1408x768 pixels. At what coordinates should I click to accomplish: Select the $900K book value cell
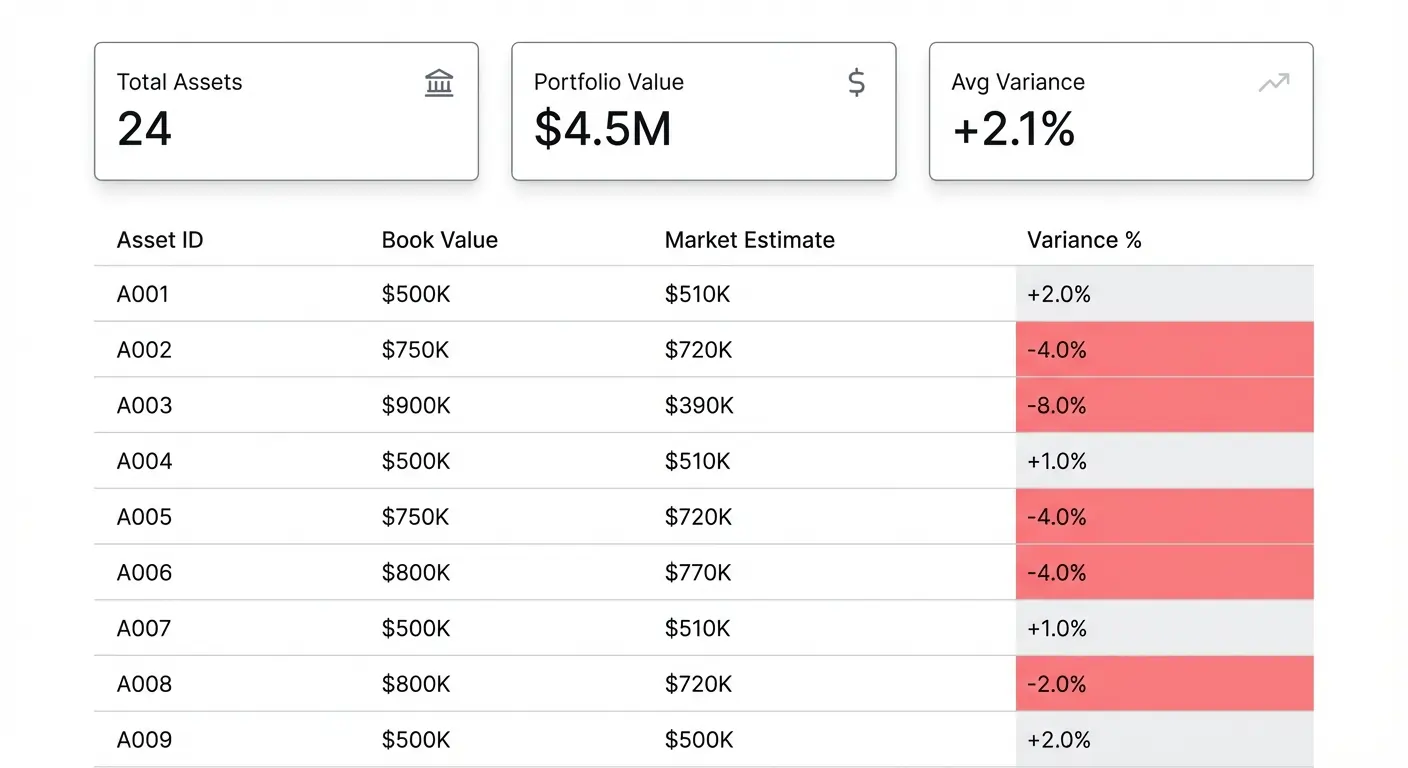(x=416, y=405)
